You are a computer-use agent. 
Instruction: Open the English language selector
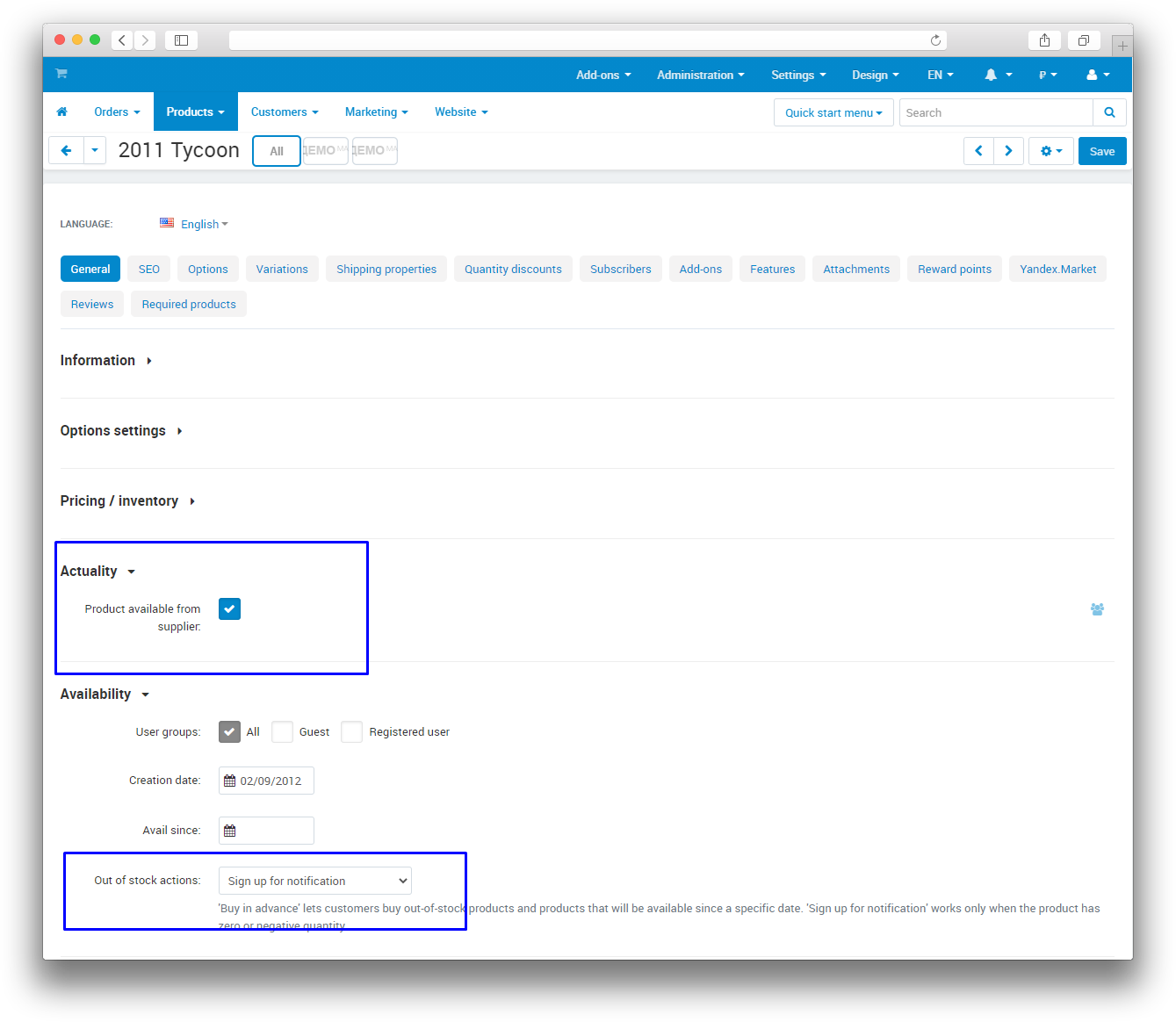pos(200,225)
